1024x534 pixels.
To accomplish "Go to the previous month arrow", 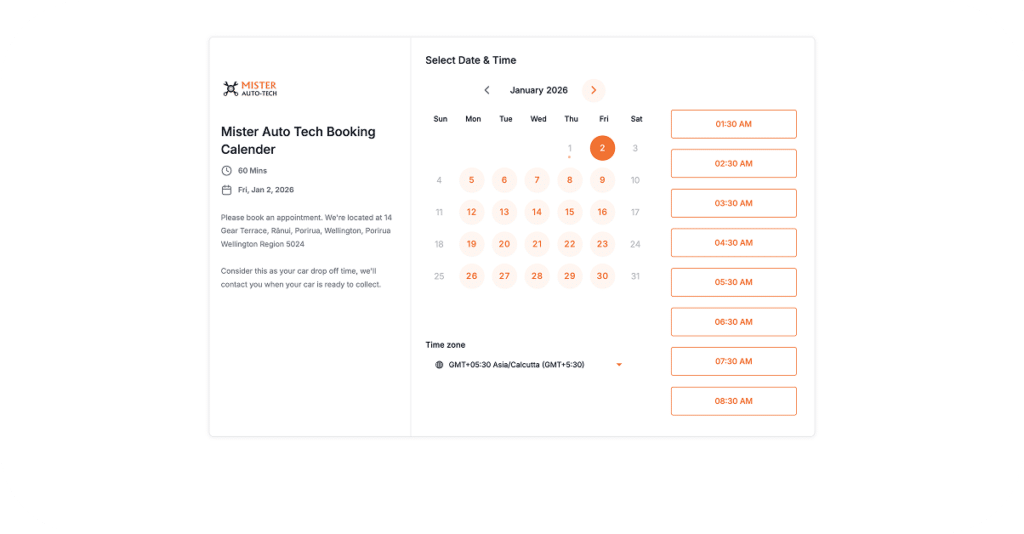I will (x=487, y=90).
